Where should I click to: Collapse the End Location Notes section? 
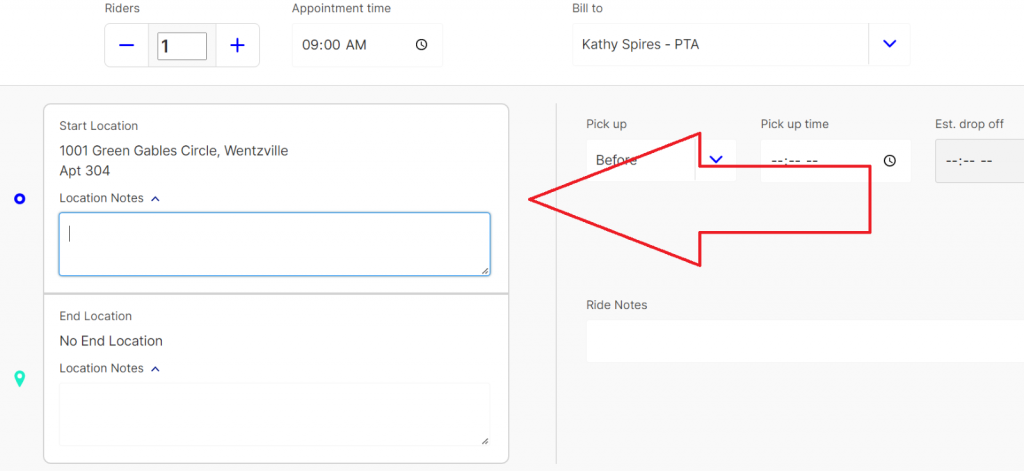(155, 368)
